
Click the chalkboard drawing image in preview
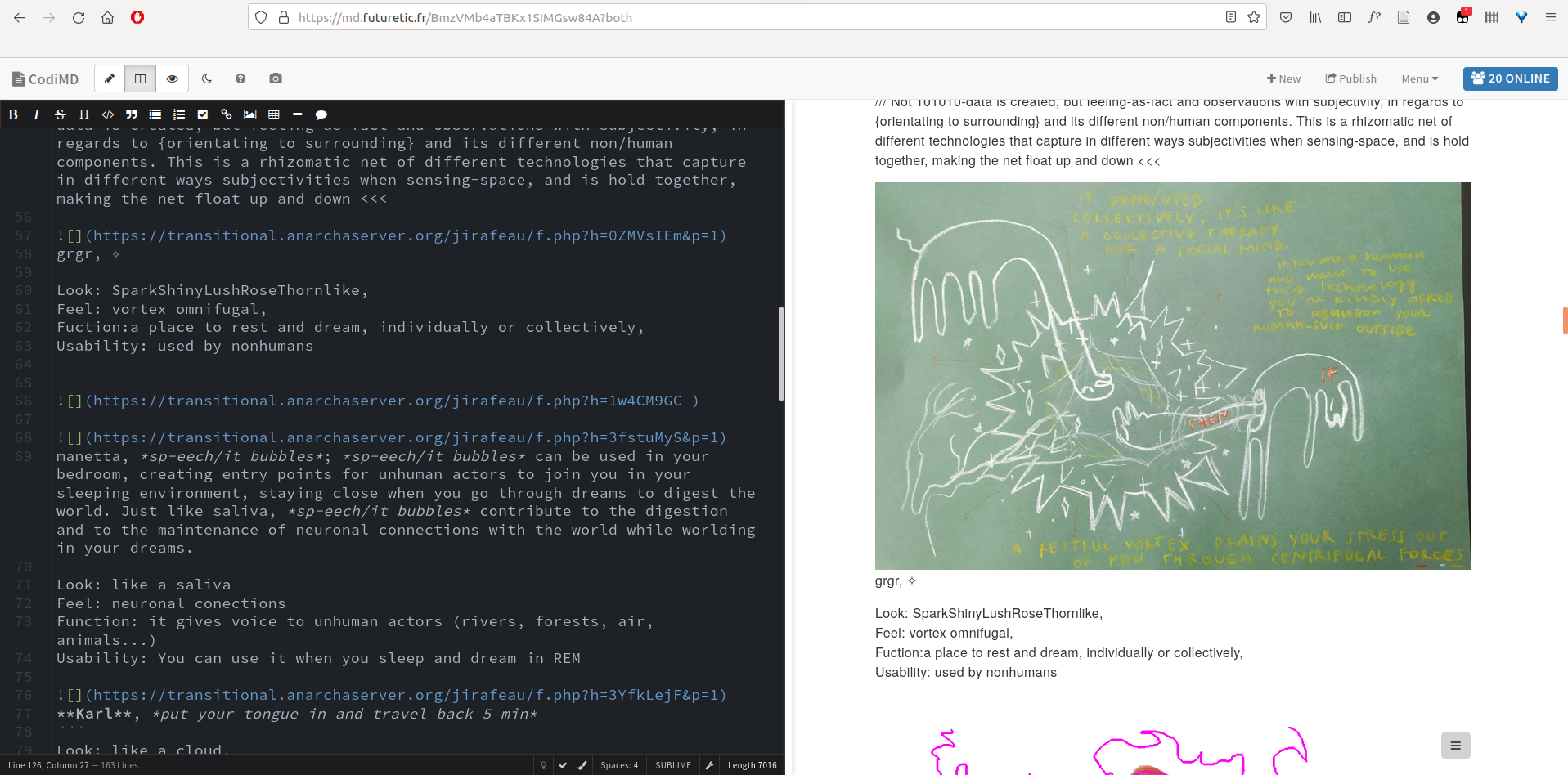1172,376
